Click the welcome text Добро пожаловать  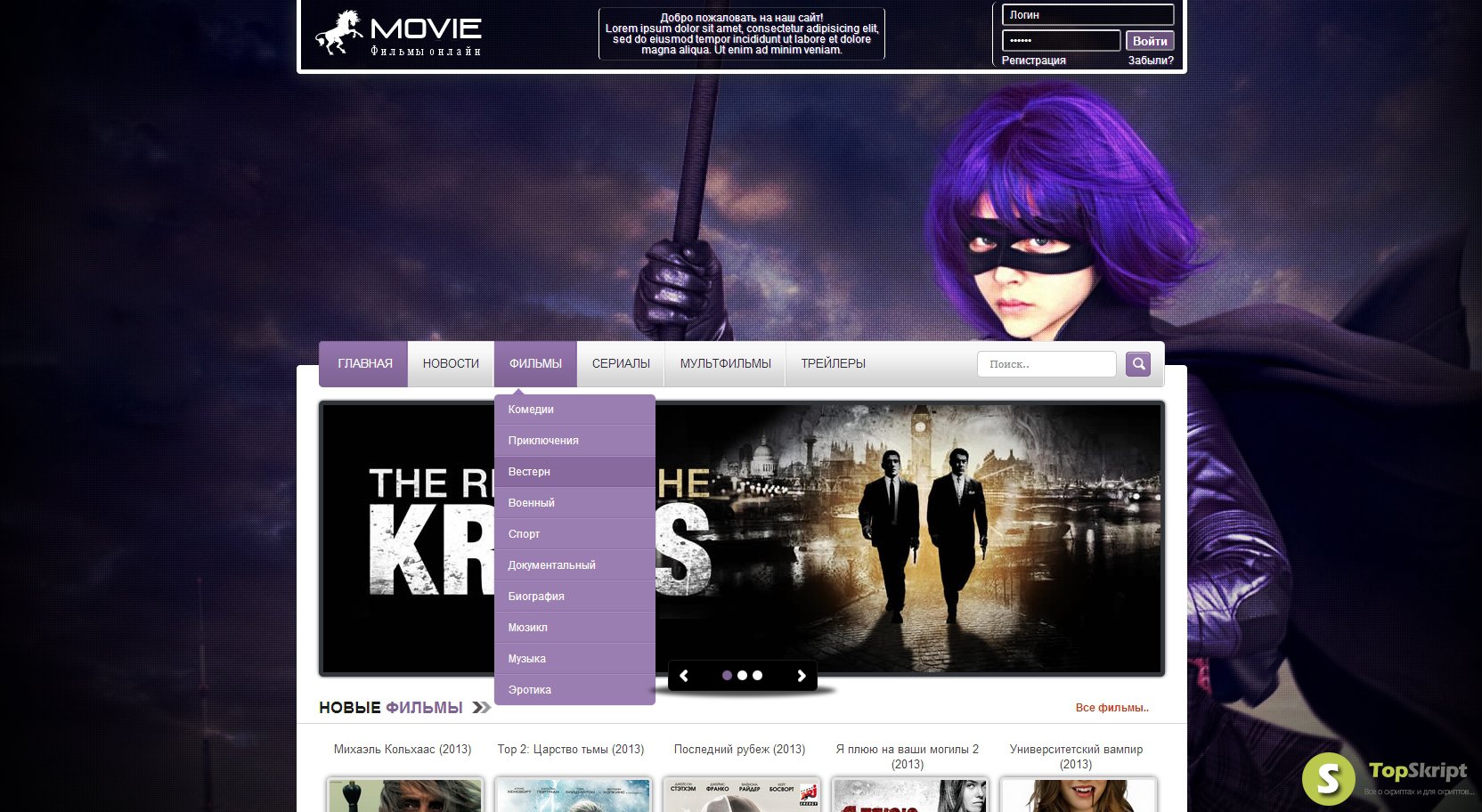pos(742,34)
